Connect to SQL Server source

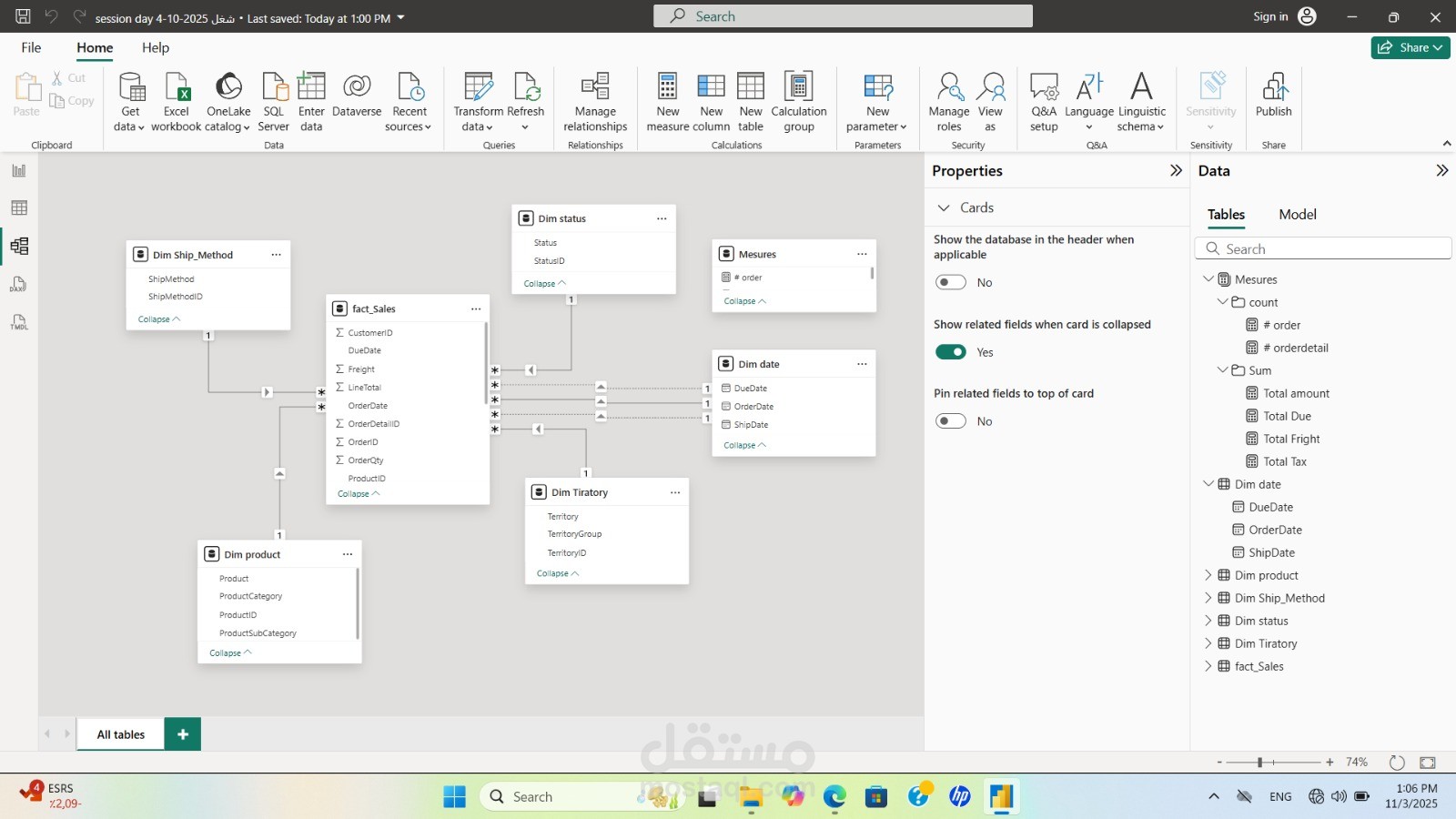click(x=273, y=102)
